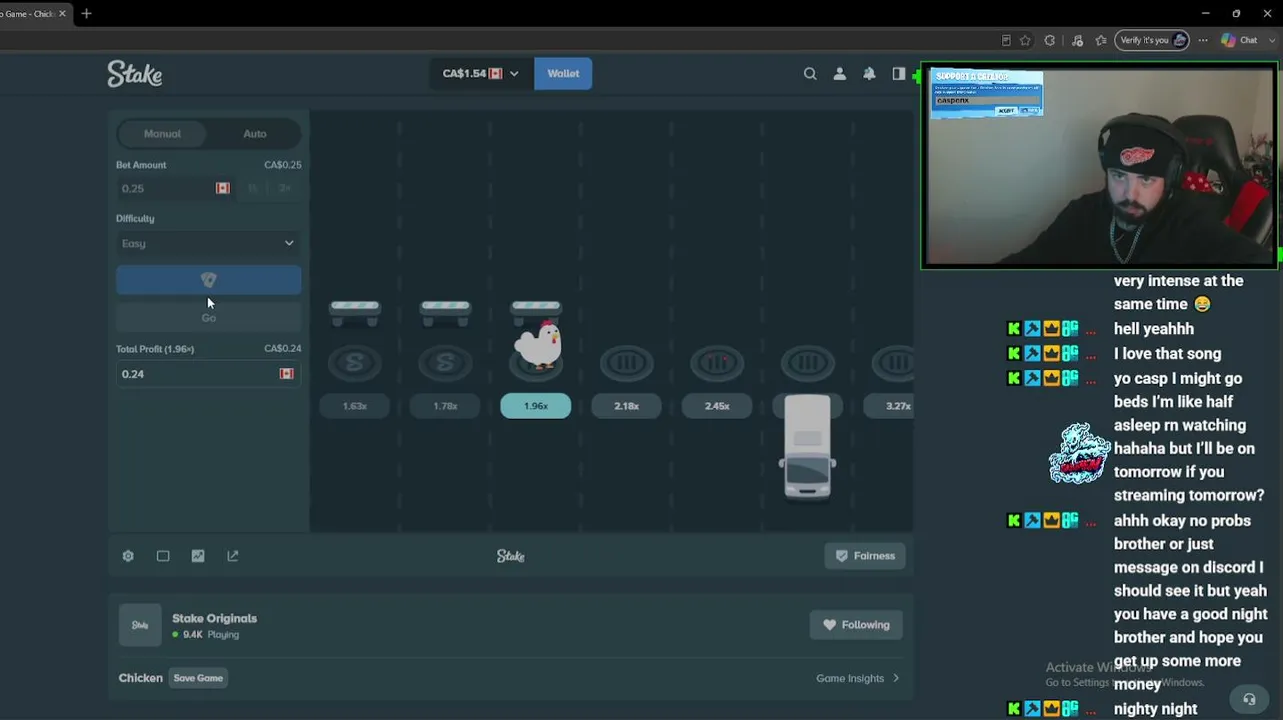Switch to Auto betting mode
The height and width of the screenshot is (720, 1283).
coord(255,133)
